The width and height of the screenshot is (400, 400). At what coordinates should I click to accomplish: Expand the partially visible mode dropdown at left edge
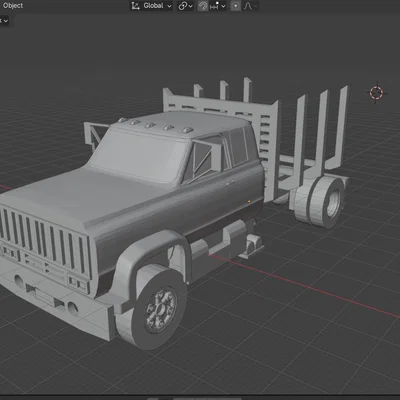pos(4,21)
